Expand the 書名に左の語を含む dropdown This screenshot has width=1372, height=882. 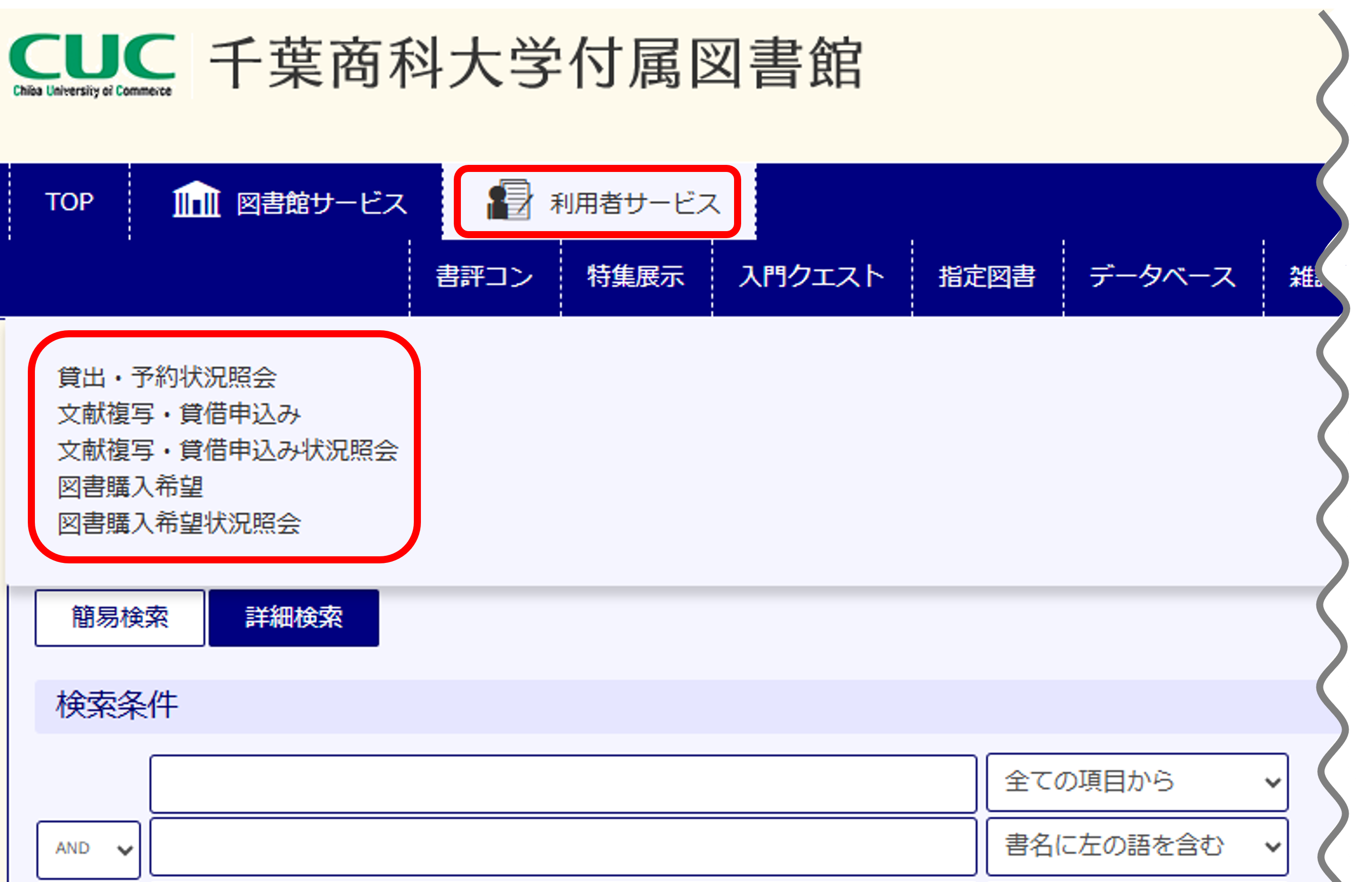tap(1137, 846)
